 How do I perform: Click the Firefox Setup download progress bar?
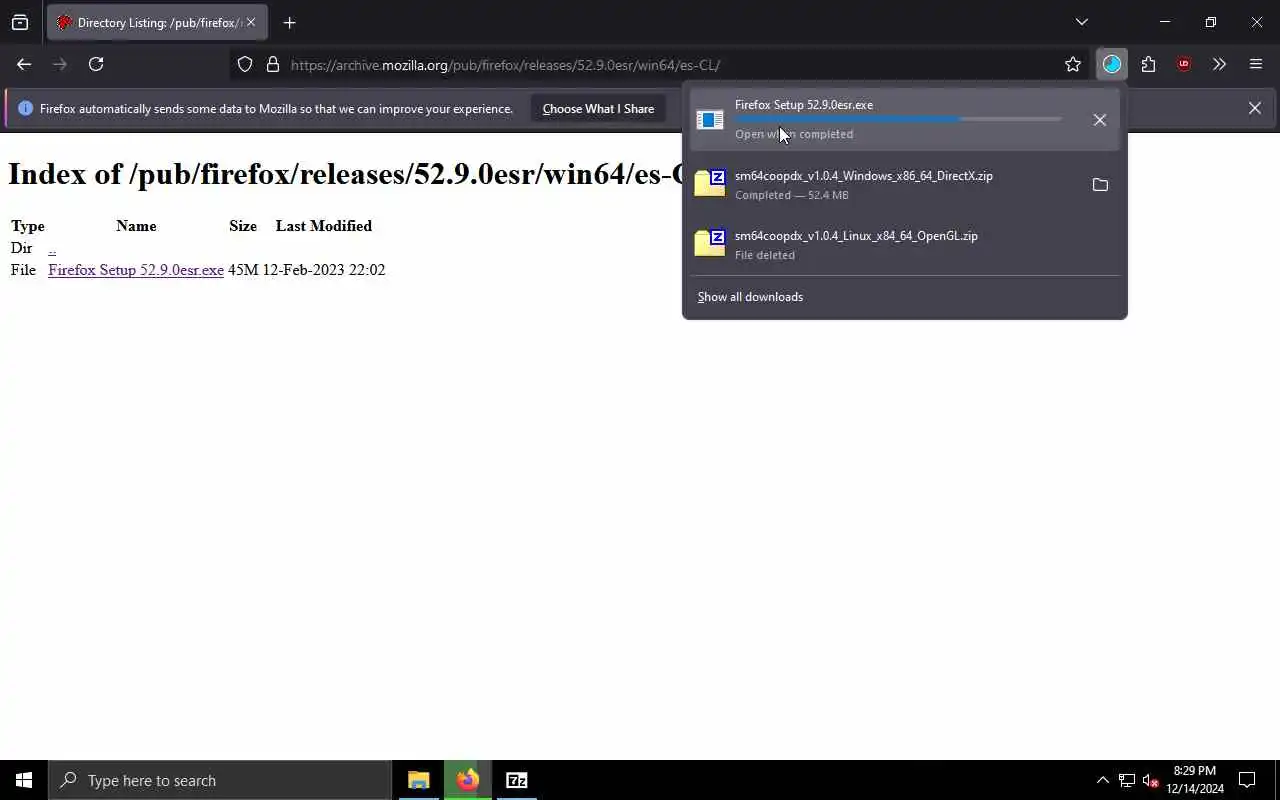click(898, 119)
